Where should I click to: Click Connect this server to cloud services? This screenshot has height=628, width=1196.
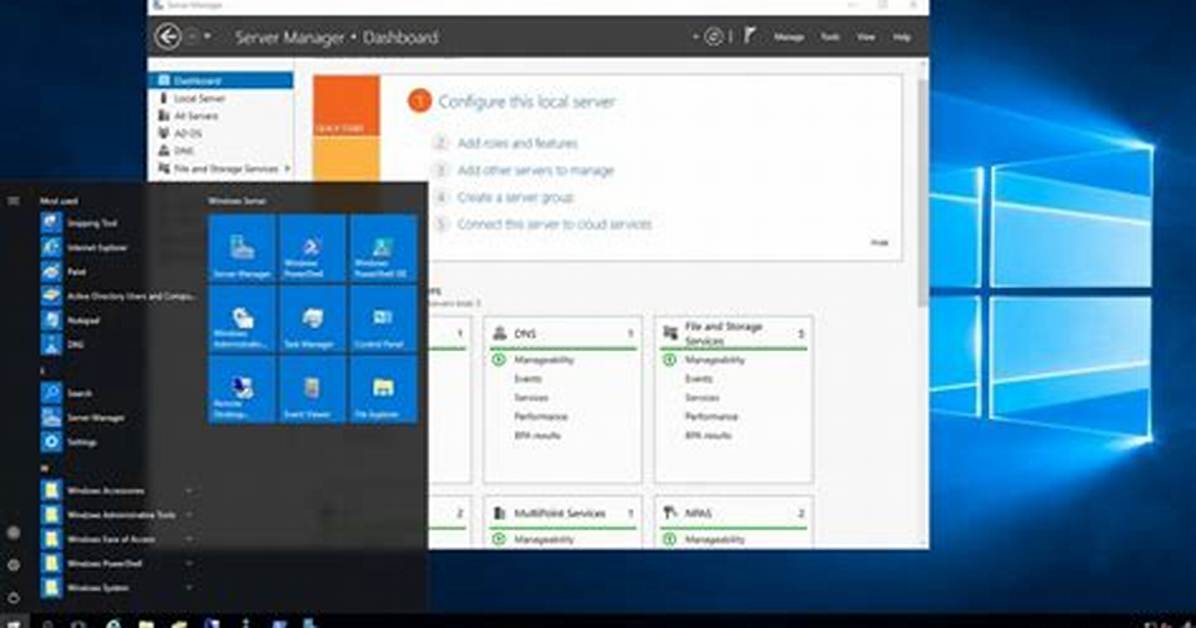click(555, 224)
